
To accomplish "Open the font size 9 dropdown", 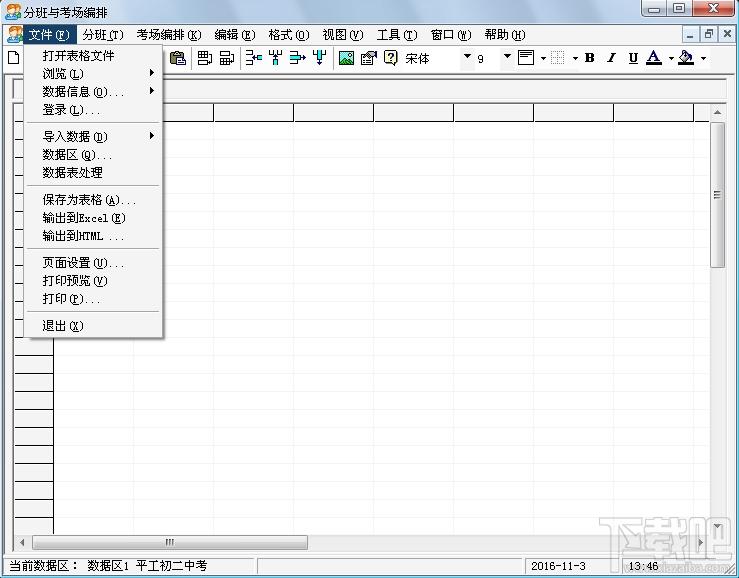I will pos(507,56).
